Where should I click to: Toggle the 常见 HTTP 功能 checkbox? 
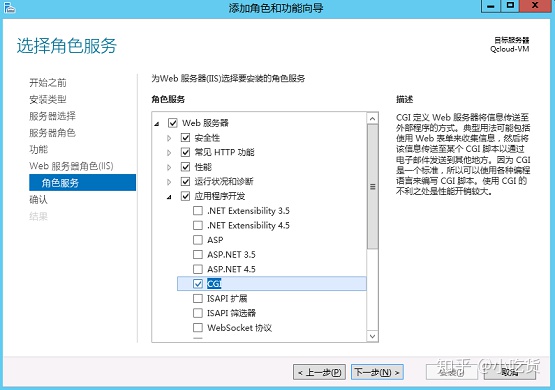point(185,152)
